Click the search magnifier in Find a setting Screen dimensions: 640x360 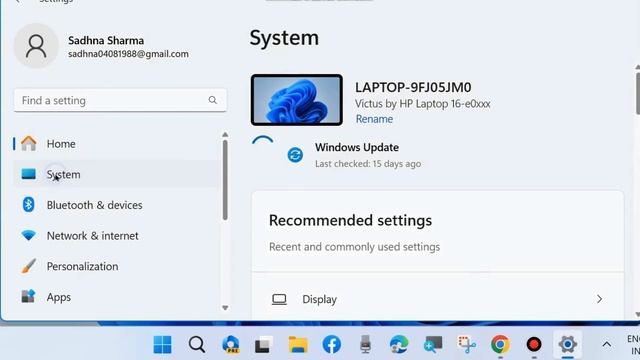pyautogui.click(x=213, y=100)
